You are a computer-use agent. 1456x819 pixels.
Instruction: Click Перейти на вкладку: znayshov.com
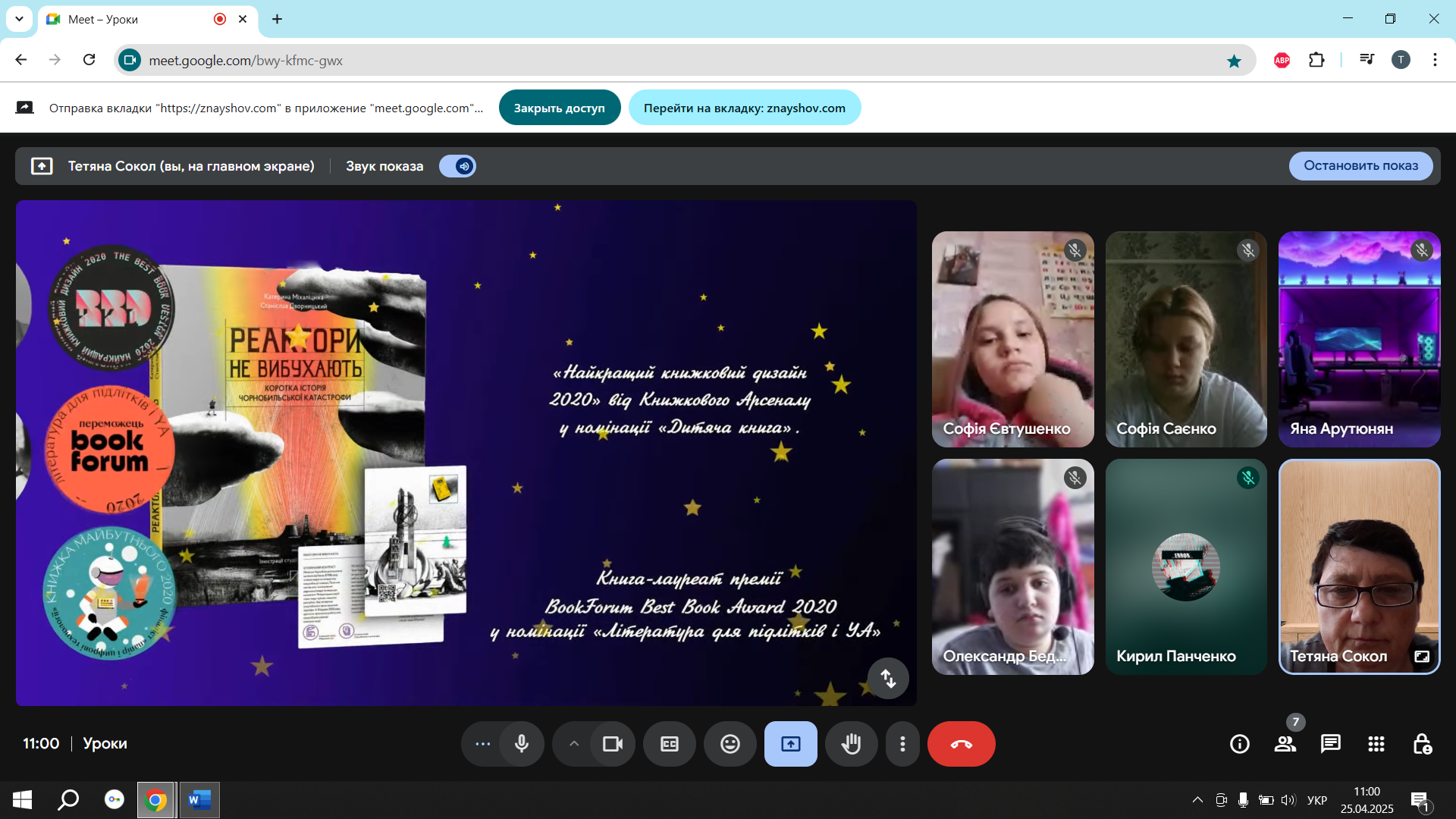(x=745, y=108)
